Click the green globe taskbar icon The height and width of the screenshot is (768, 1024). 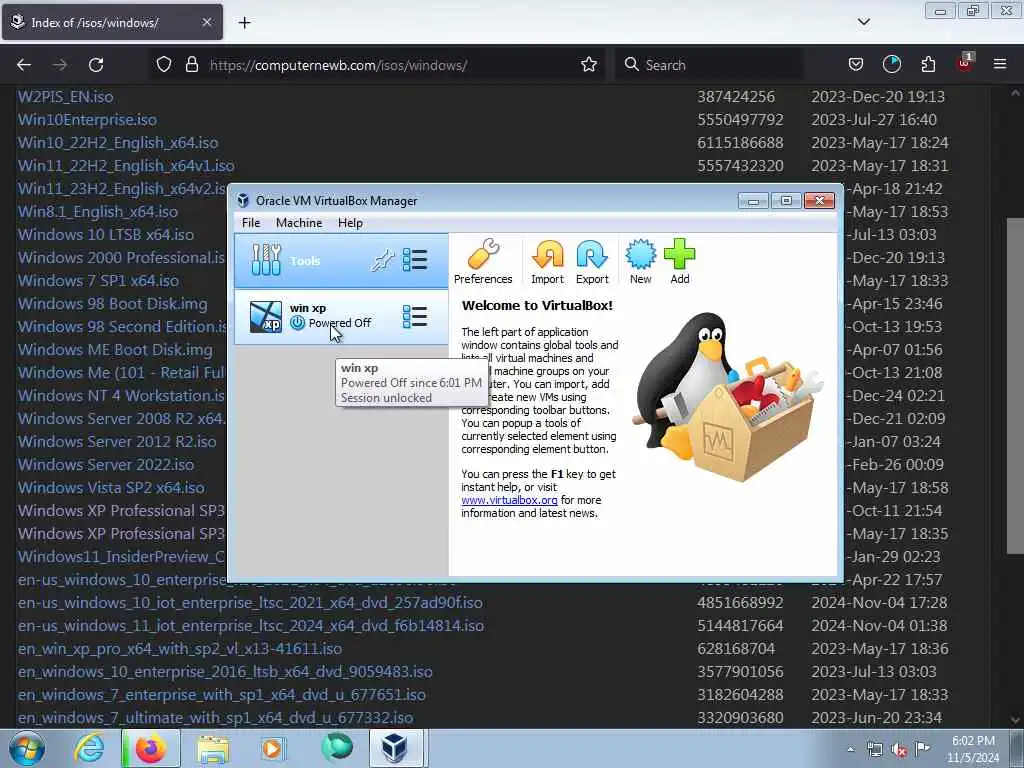pos(336,748)
